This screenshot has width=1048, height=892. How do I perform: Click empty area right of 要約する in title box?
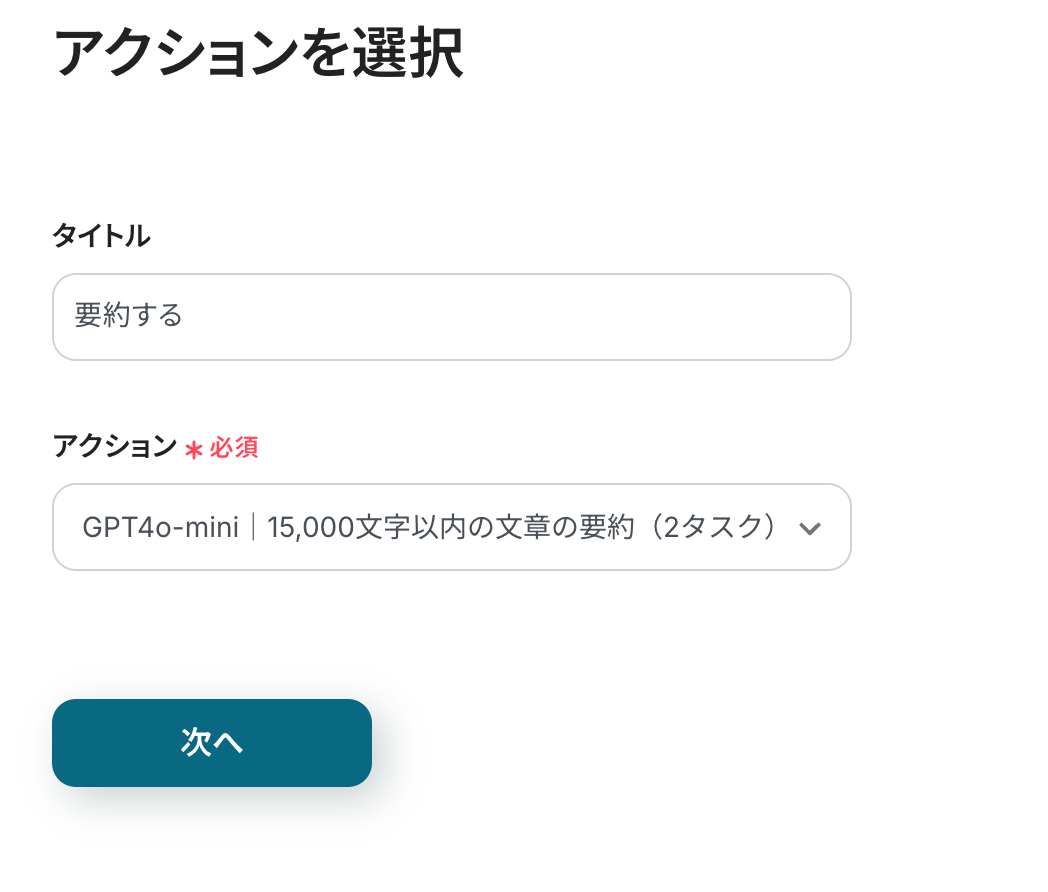pyautogui.click(x=520, y=317)
